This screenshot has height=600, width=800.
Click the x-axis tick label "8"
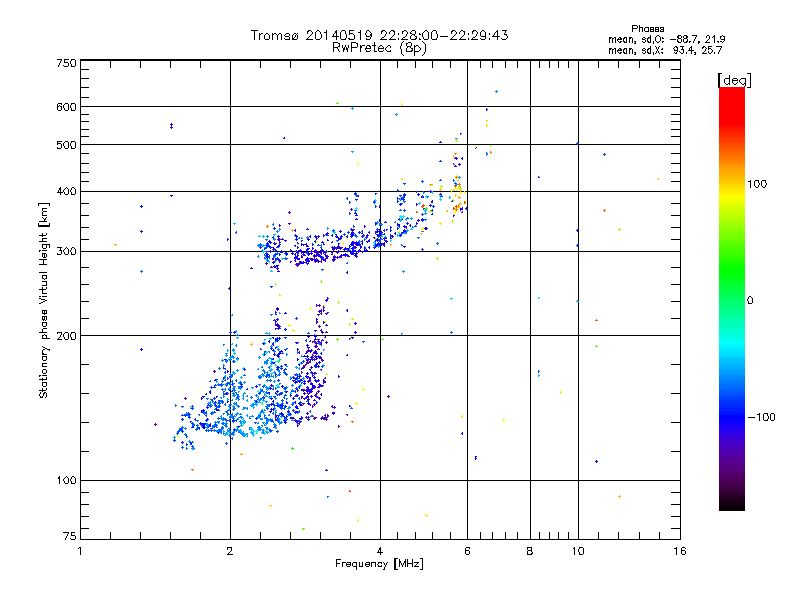530,551
